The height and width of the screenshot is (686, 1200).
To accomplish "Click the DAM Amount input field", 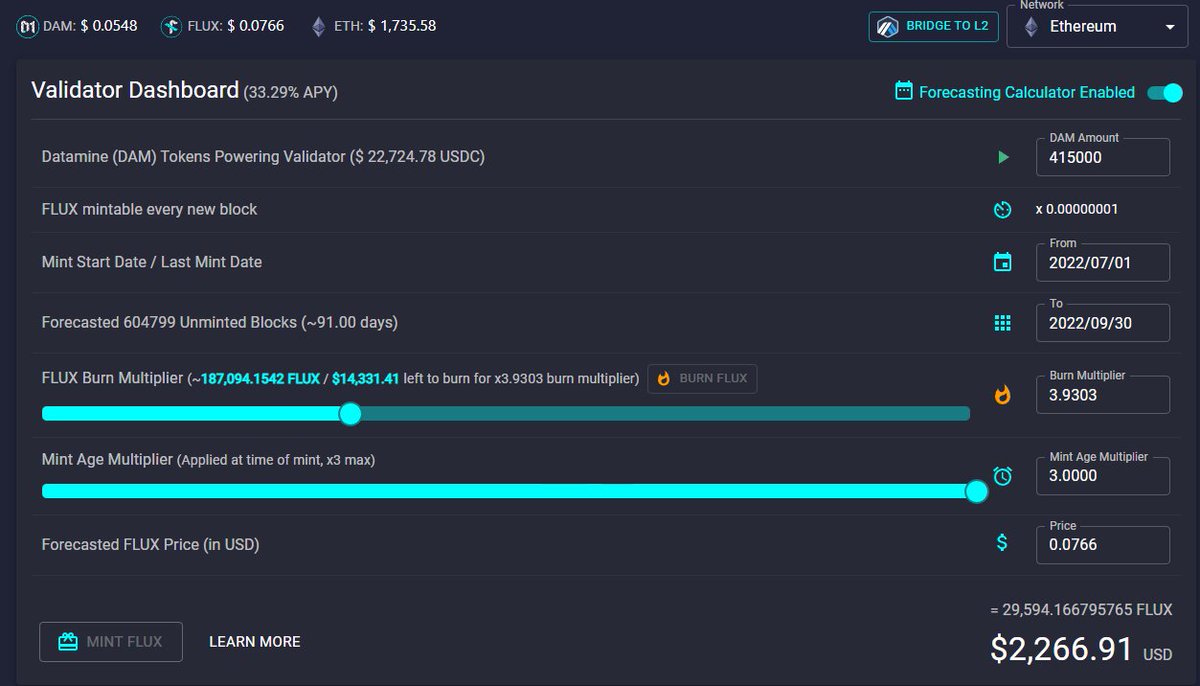I will pyautogui.click(x=1103, y=157).
